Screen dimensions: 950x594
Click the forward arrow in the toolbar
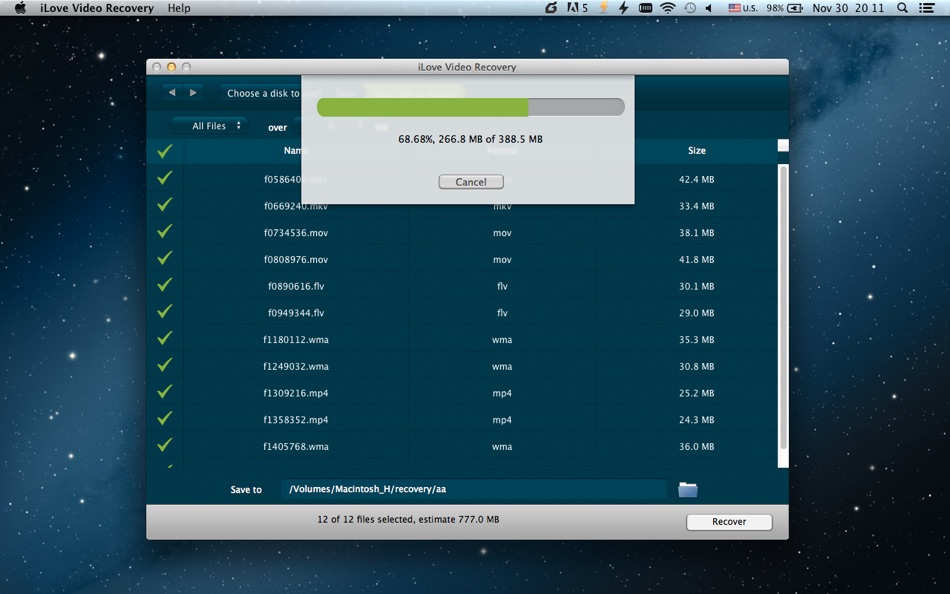[193, 93]
